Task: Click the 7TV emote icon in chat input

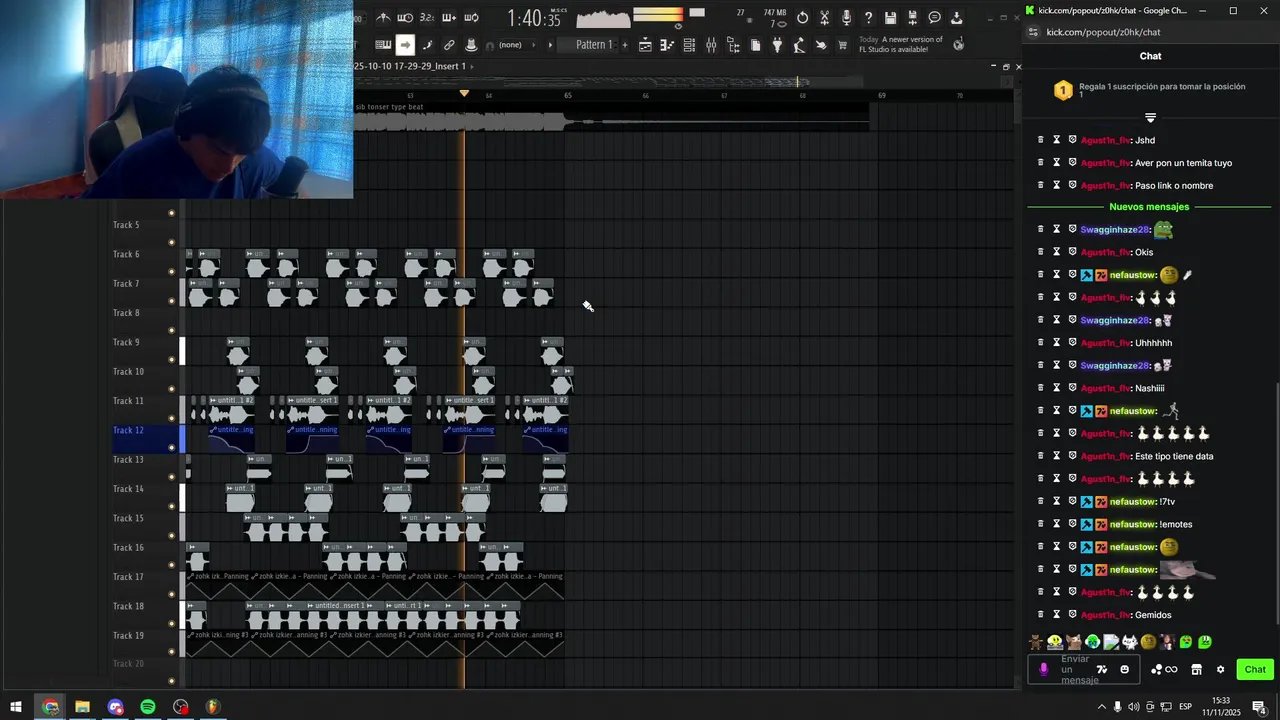Action: pos(1102,670)
